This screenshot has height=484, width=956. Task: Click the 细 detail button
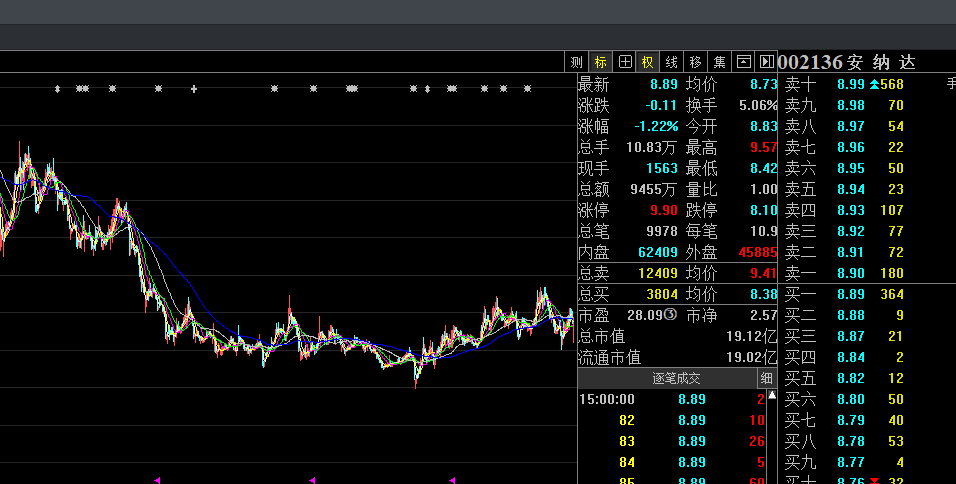(767, 378)
